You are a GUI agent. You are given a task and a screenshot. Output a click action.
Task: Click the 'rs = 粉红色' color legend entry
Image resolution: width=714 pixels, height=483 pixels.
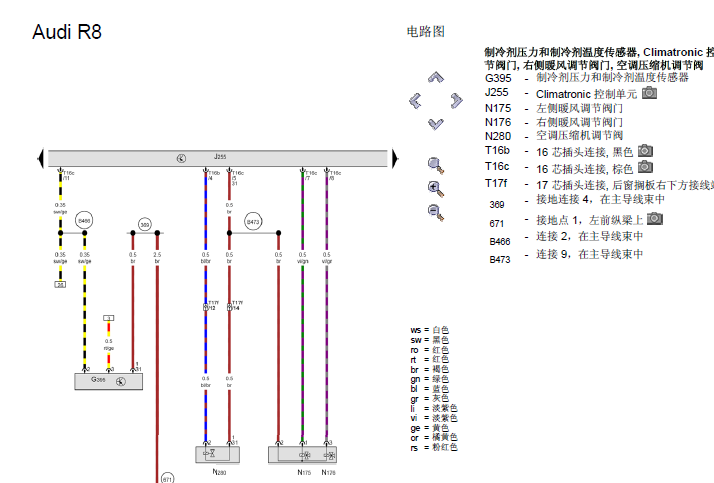(x=434, y=447)
